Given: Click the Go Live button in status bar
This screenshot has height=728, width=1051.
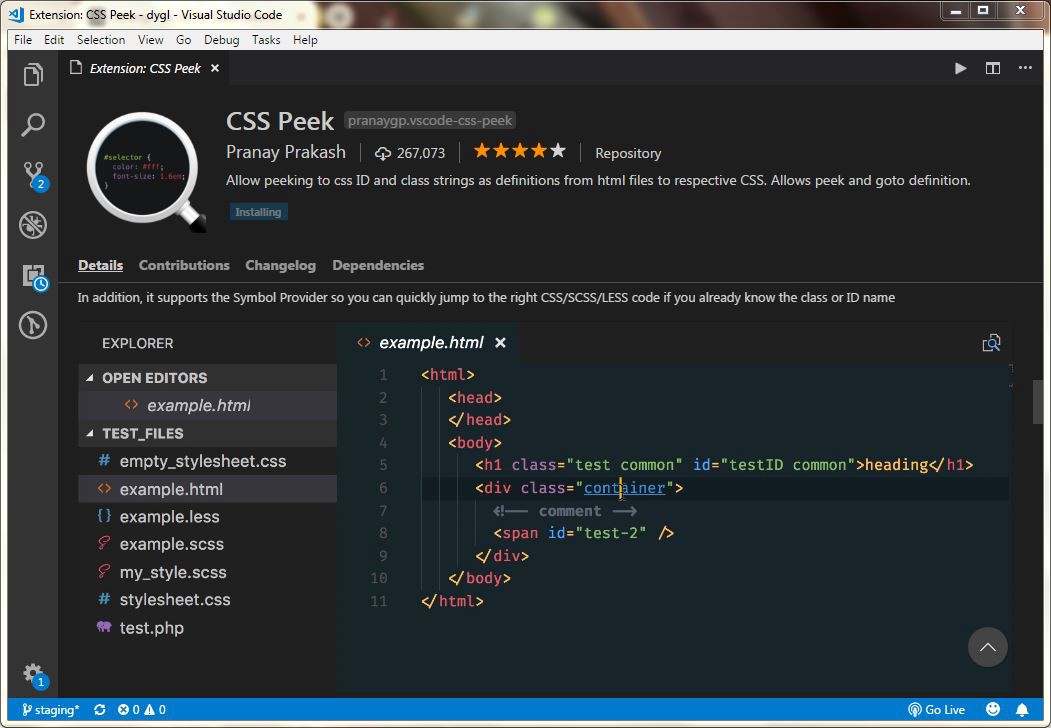Looking at the screenshot, I should pyautogui.click(x=938, y=709).
